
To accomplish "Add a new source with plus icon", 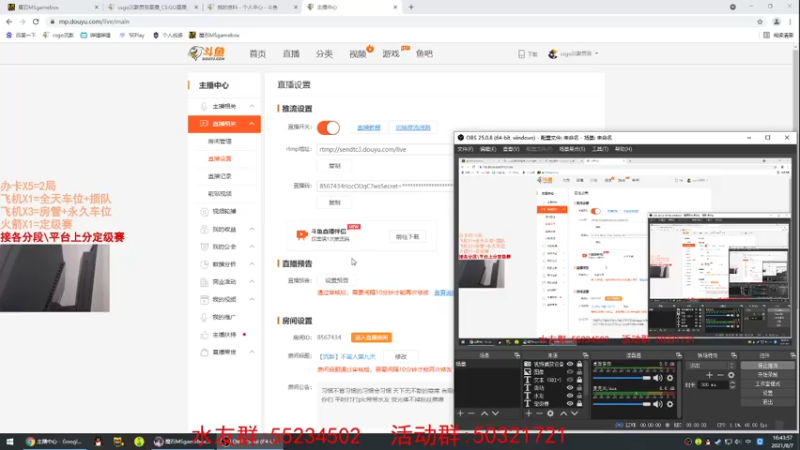I will pyautogui.click(x=529, y=413).
